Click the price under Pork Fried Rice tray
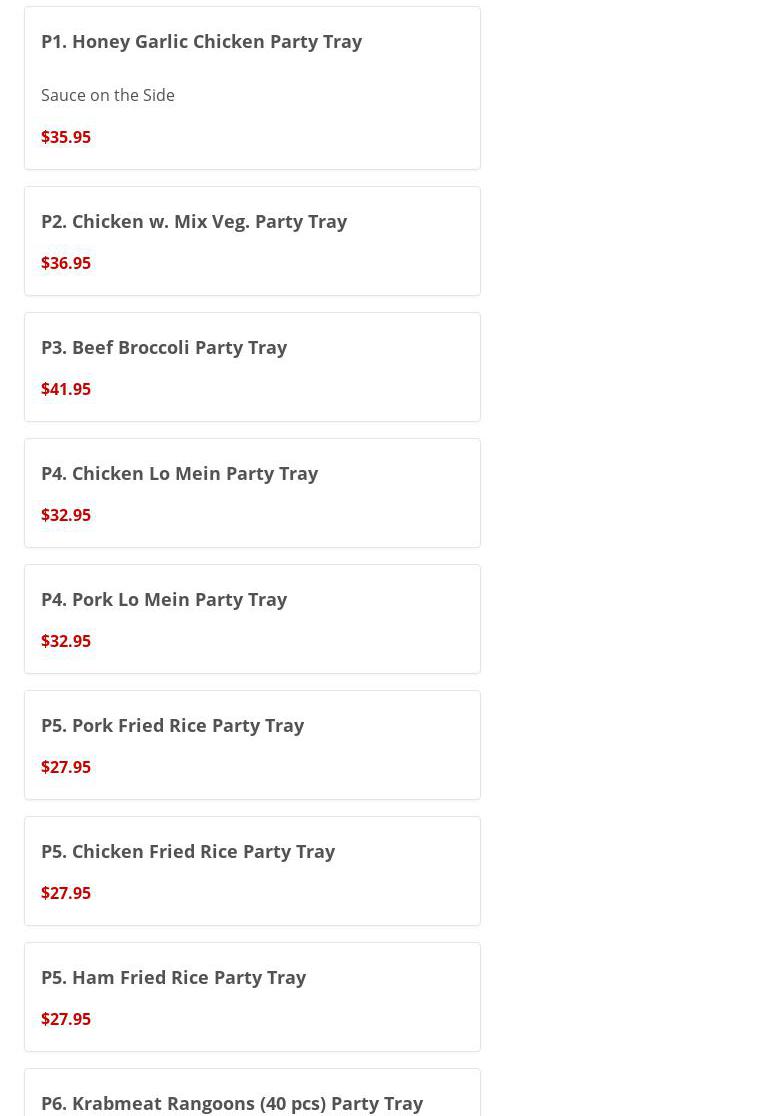 (x=66, y=767)
